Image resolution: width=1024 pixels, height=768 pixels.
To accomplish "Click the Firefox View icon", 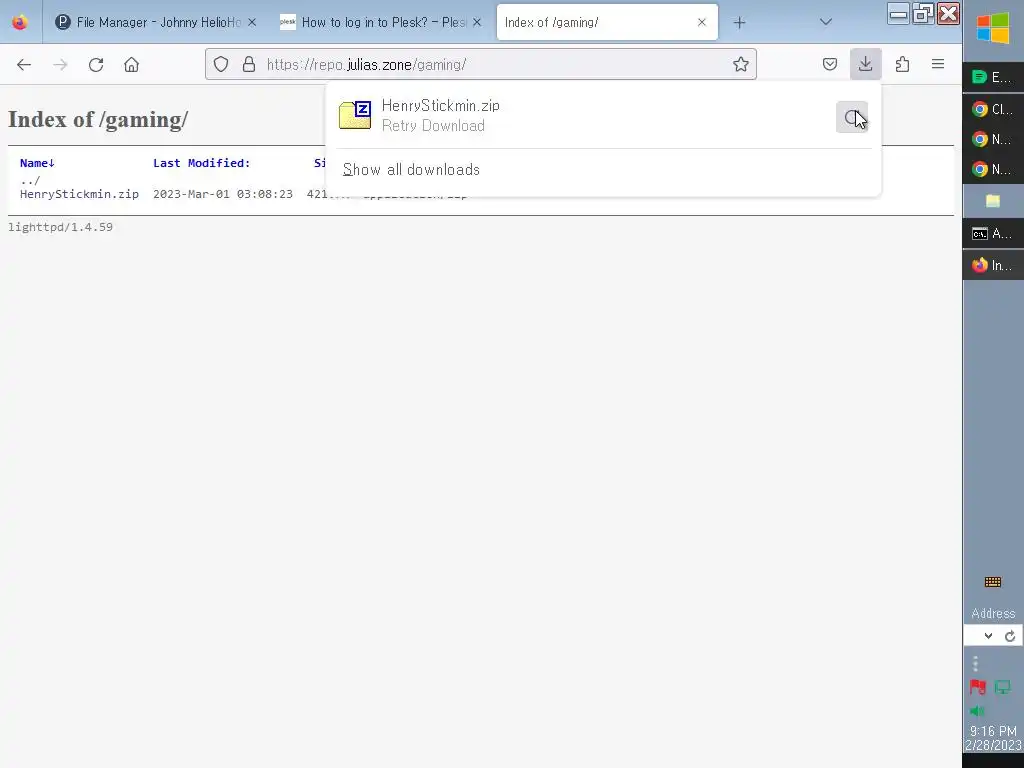I will (x=20, y=22).
